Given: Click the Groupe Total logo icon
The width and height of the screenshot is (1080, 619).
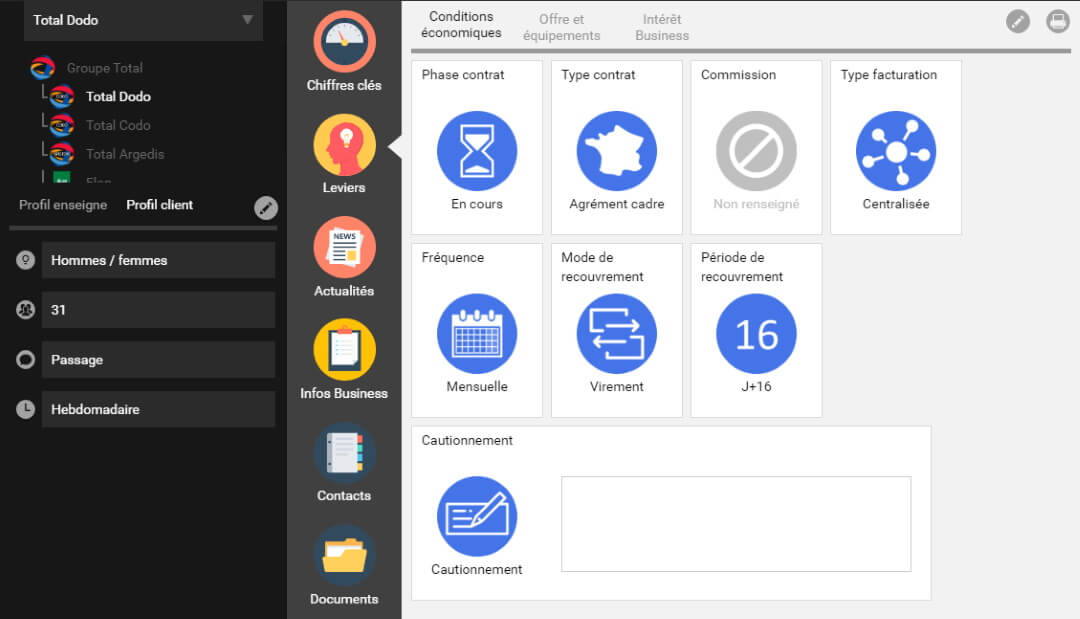Looking at the screenshot, I should pyautogui.click(x=43, y=67).
